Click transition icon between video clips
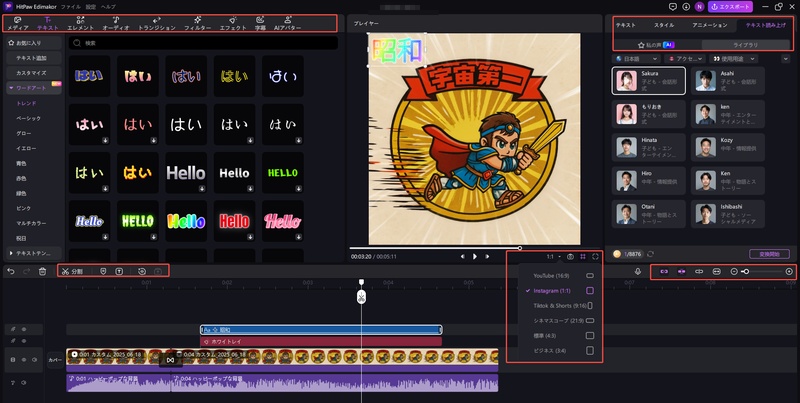This screenshot has width=800, height=403. coord(170,360)
